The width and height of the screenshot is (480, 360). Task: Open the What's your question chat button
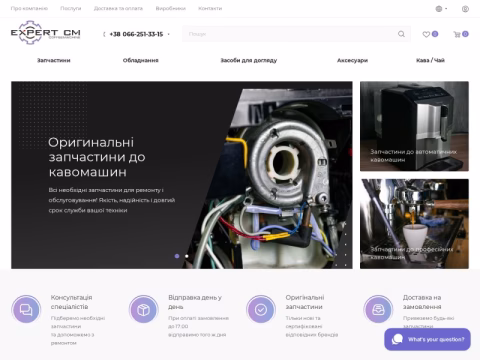[x=427, y=339]
